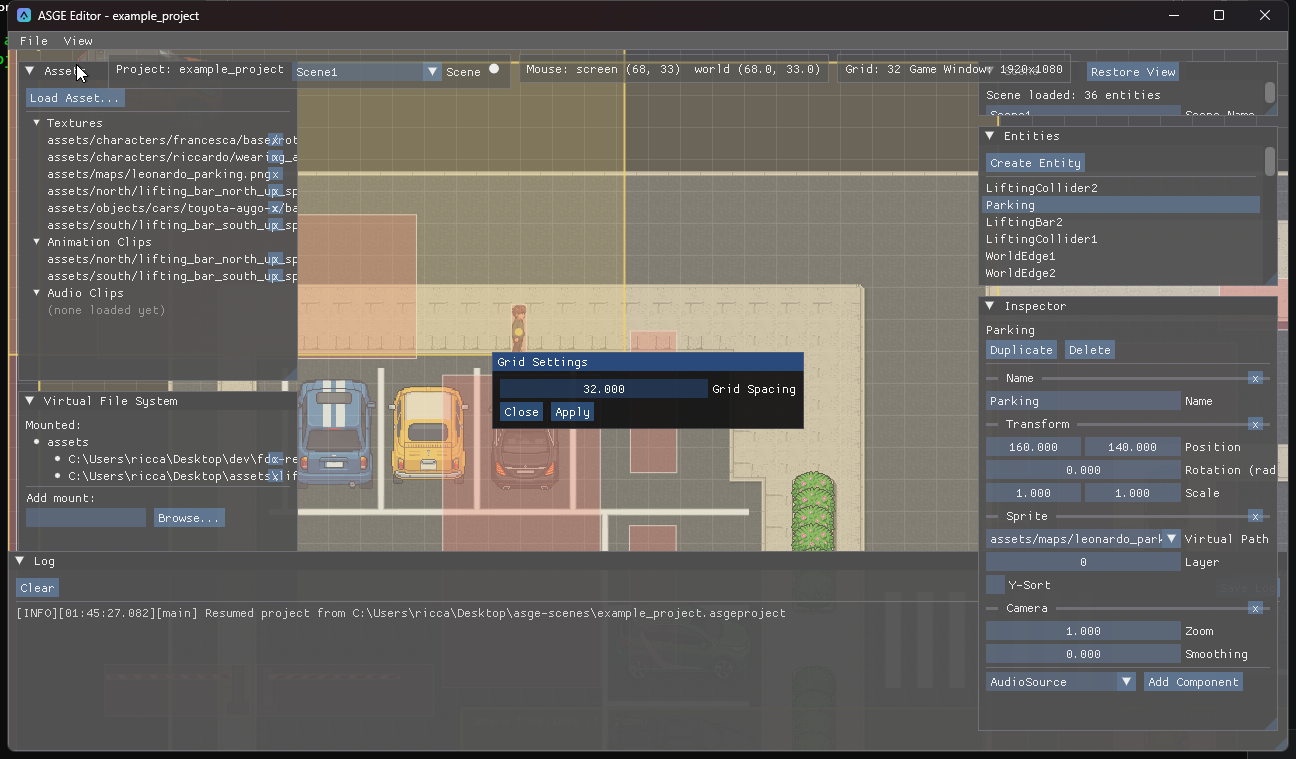Collapse the Assets panel arrow
1296x759 pixels.
[x=30, y=71]
